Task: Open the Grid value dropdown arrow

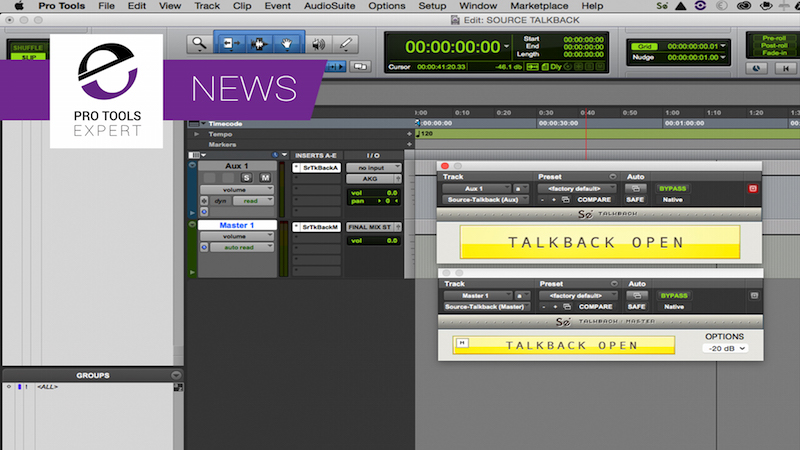Action: point(723,46)
